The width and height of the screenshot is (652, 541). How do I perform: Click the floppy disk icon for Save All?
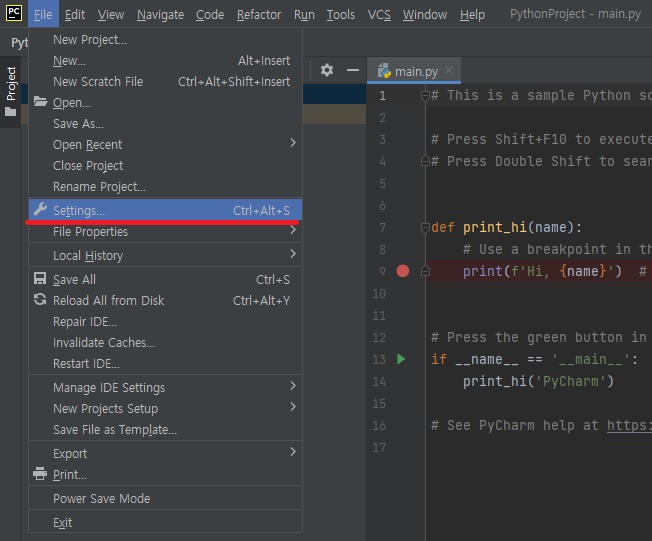point(40,278)
